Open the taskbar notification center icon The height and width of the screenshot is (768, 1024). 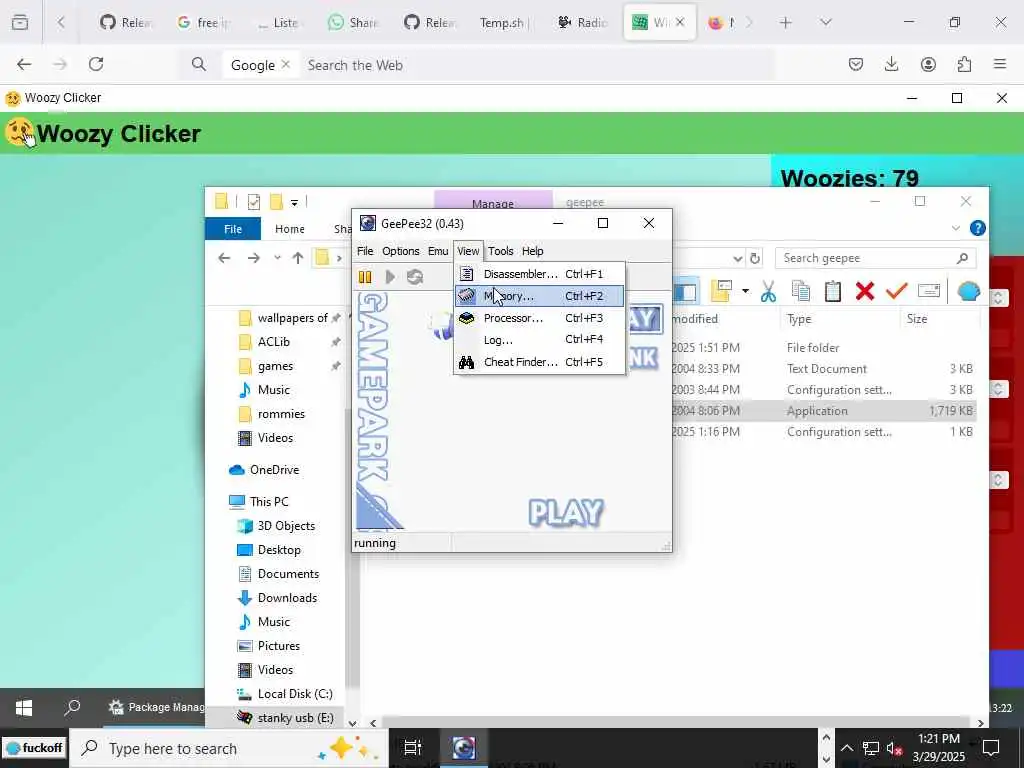tap(991, 748)
